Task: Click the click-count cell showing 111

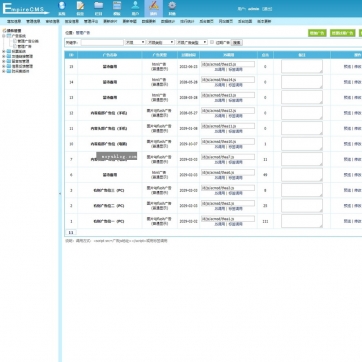Action: click(x=265, y=221)
